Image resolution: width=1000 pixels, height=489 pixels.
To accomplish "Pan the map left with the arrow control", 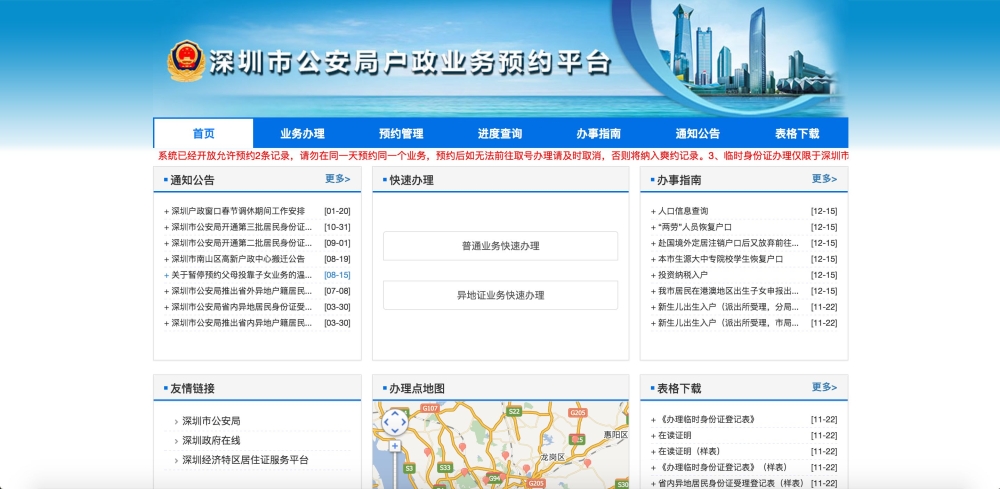I will pyautogui.click(x=386, y=422).
